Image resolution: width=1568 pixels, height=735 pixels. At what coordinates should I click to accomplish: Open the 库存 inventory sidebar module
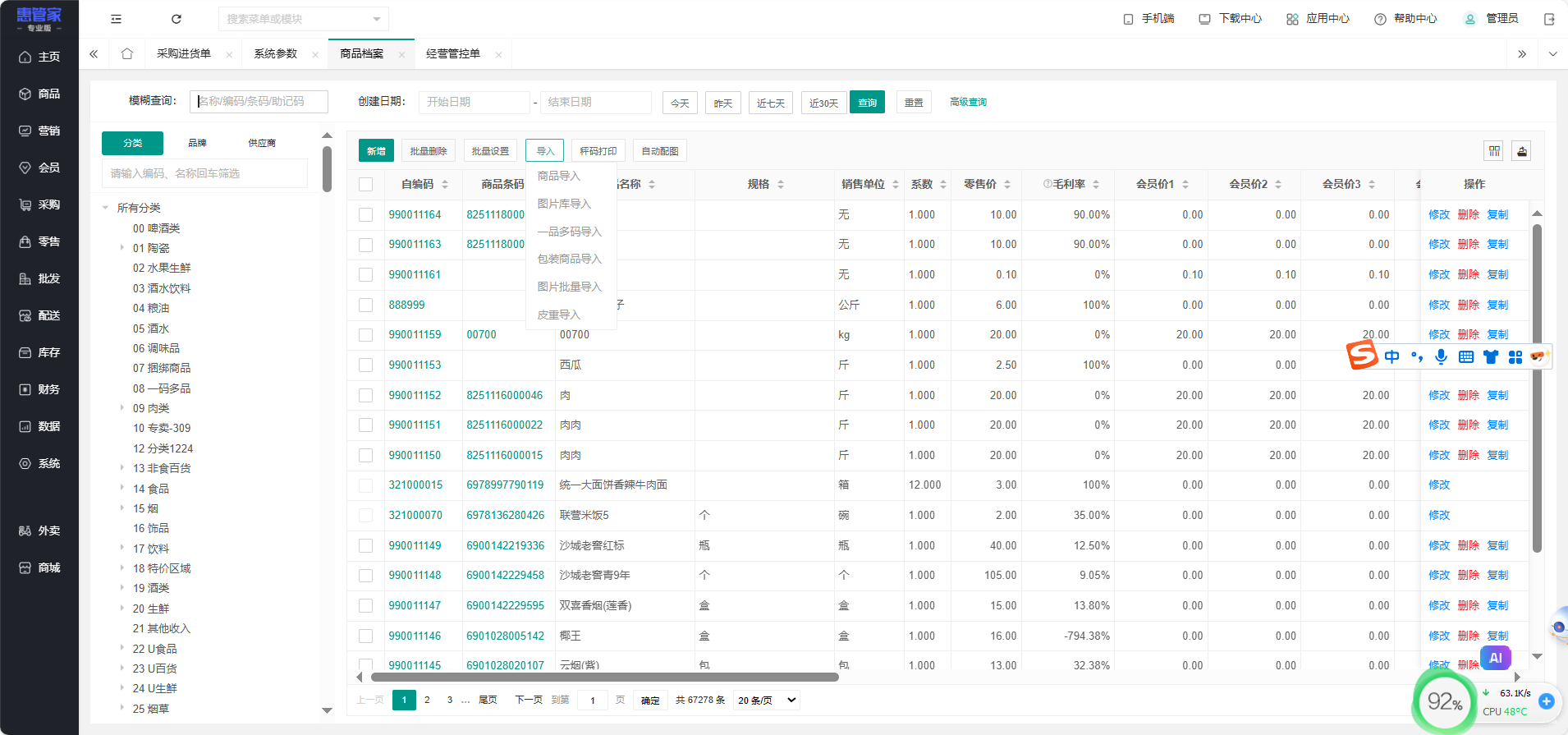tap(39, 352)
